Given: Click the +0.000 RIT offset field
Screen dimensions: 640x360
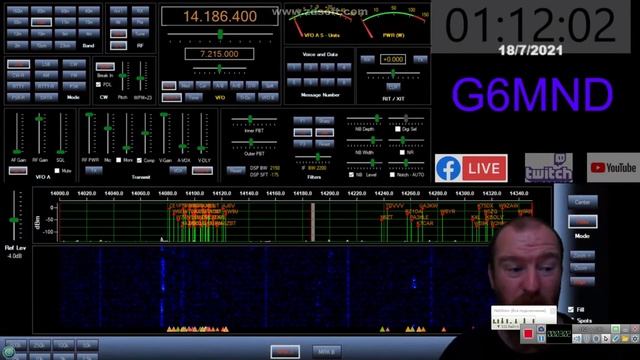Looking at the screenshot, I should [x=393, y=59].
